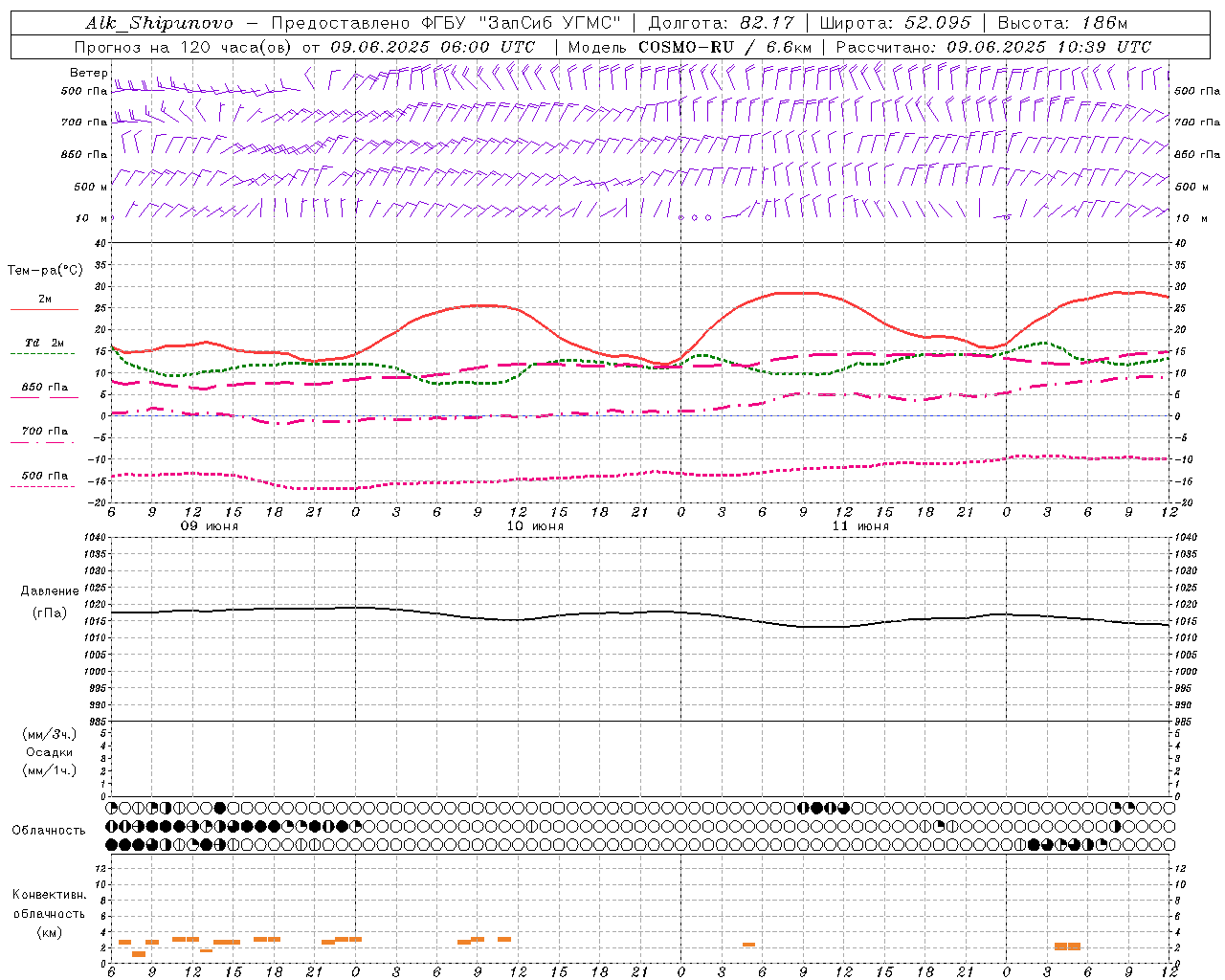Click the Тем-ра(°C) panel label
The width and height of the screenshot is (1225, 980).
[x=45, y=271]
